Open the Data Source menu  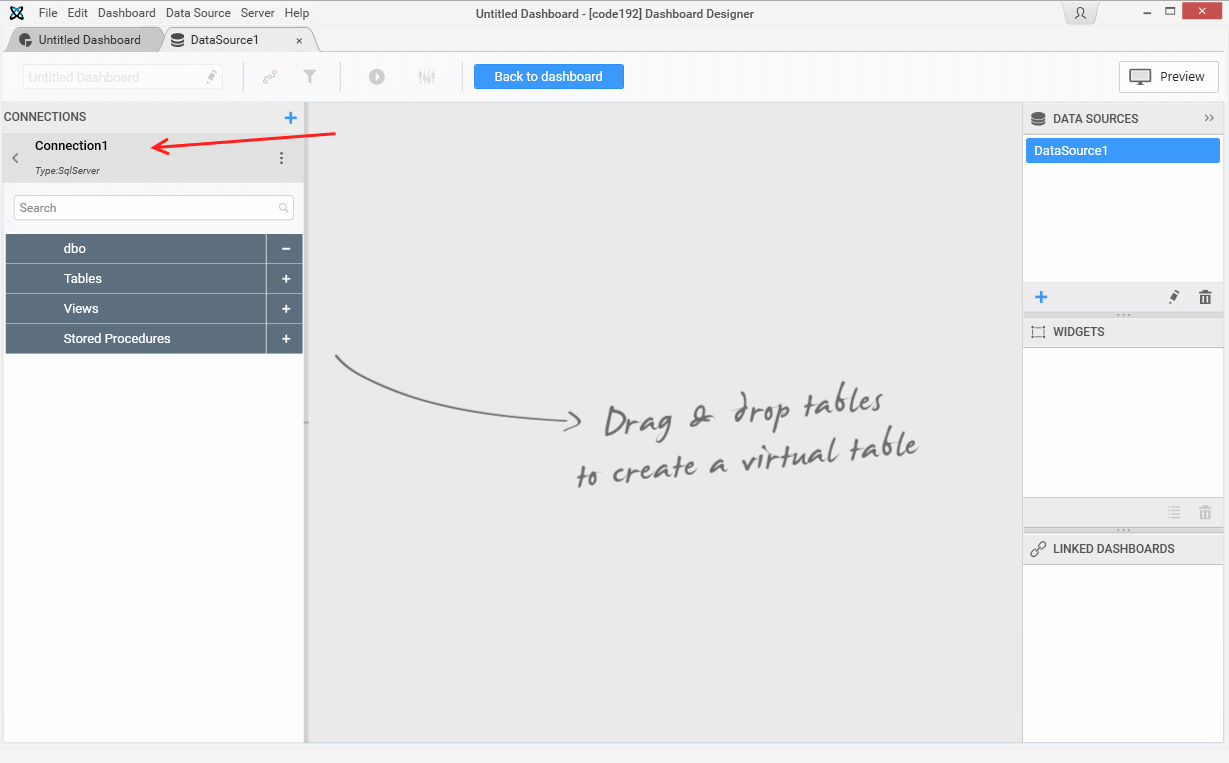click(x=198, y=13)
